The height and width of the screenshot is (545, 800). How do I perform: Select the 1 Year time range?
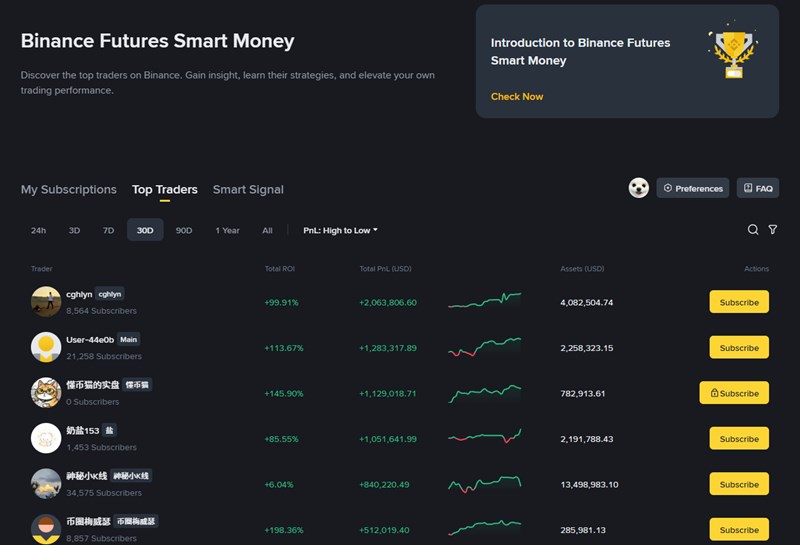click(x=227, y=230)
